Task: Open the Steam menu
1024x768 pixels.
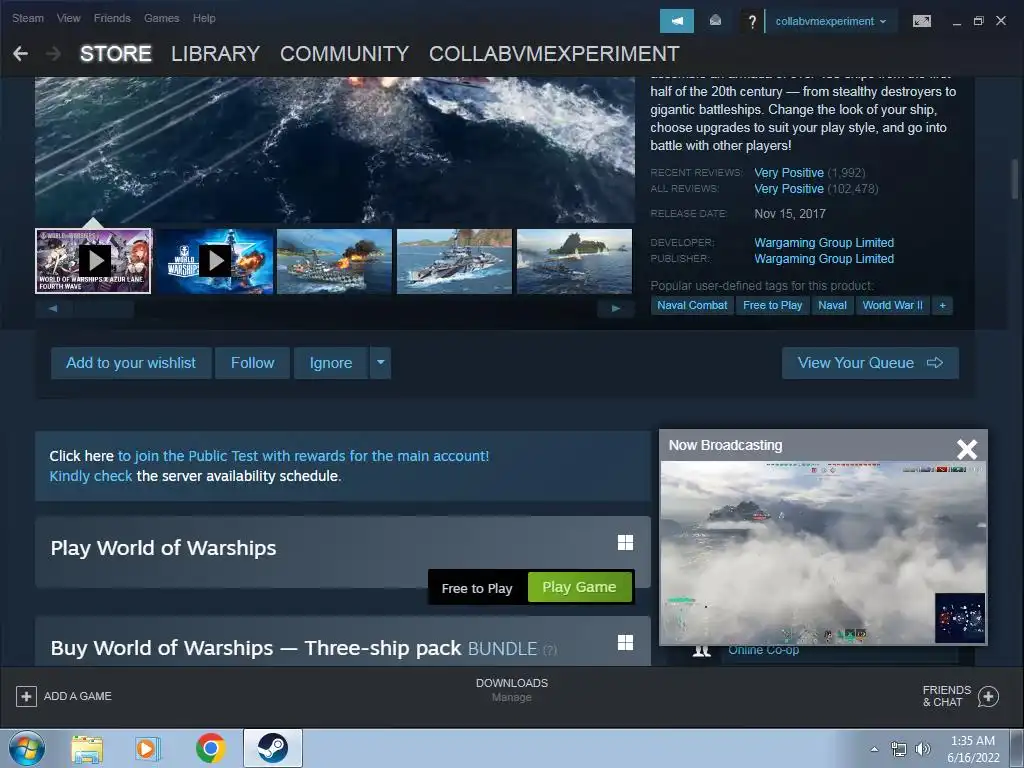Action: 28,18
